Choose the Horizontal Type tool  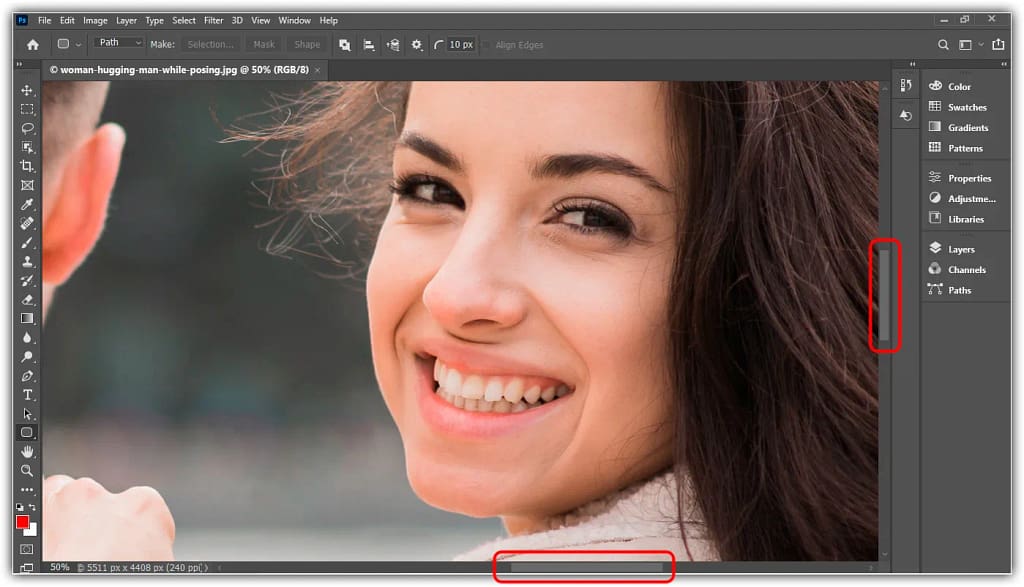27,395
